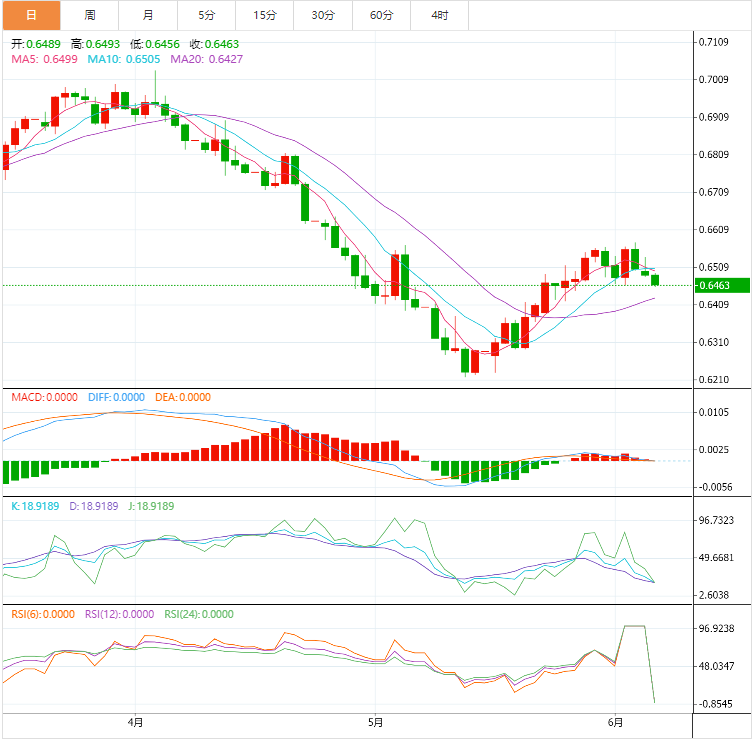Image resolution: width=753 pixels, height=744 pixels.
Task: Click the 5月 date axis marker
Action: (376, 722)
